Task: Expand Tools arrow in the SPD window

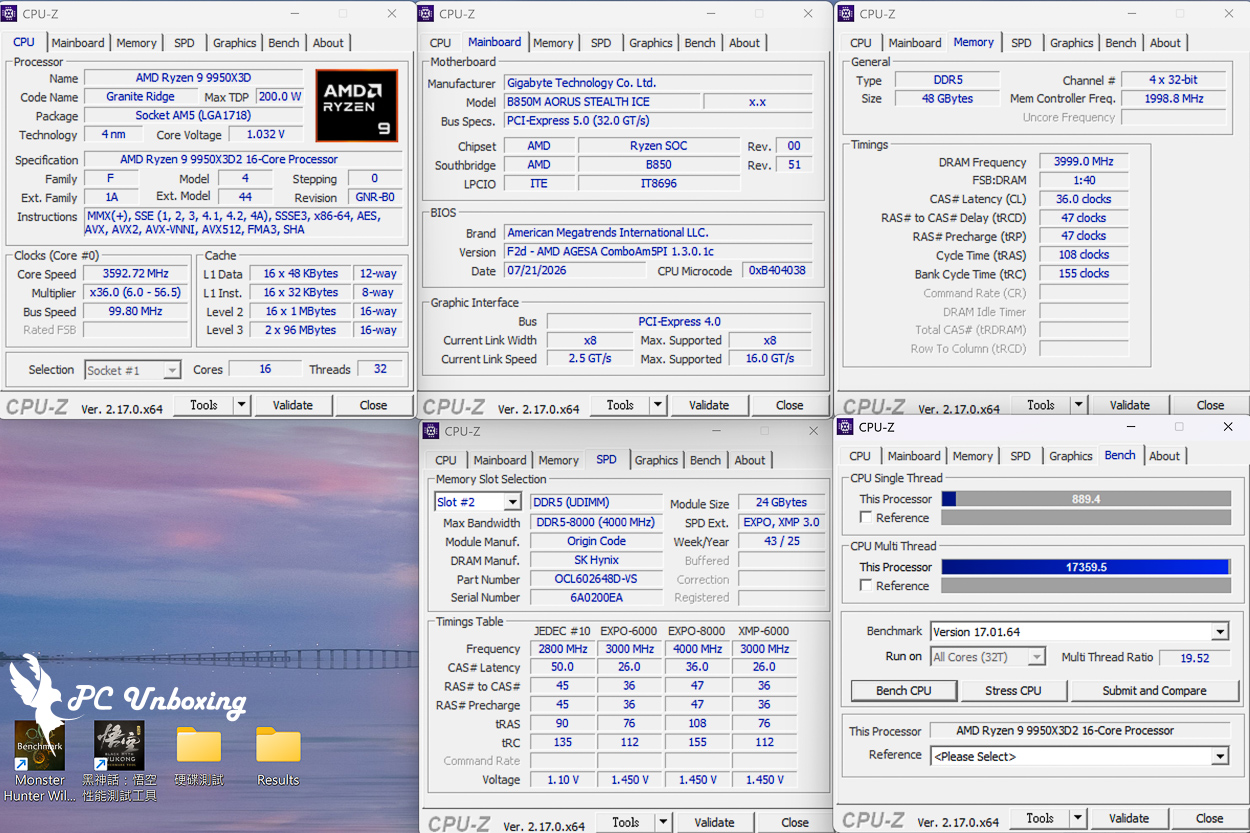Action: [663, 822]
